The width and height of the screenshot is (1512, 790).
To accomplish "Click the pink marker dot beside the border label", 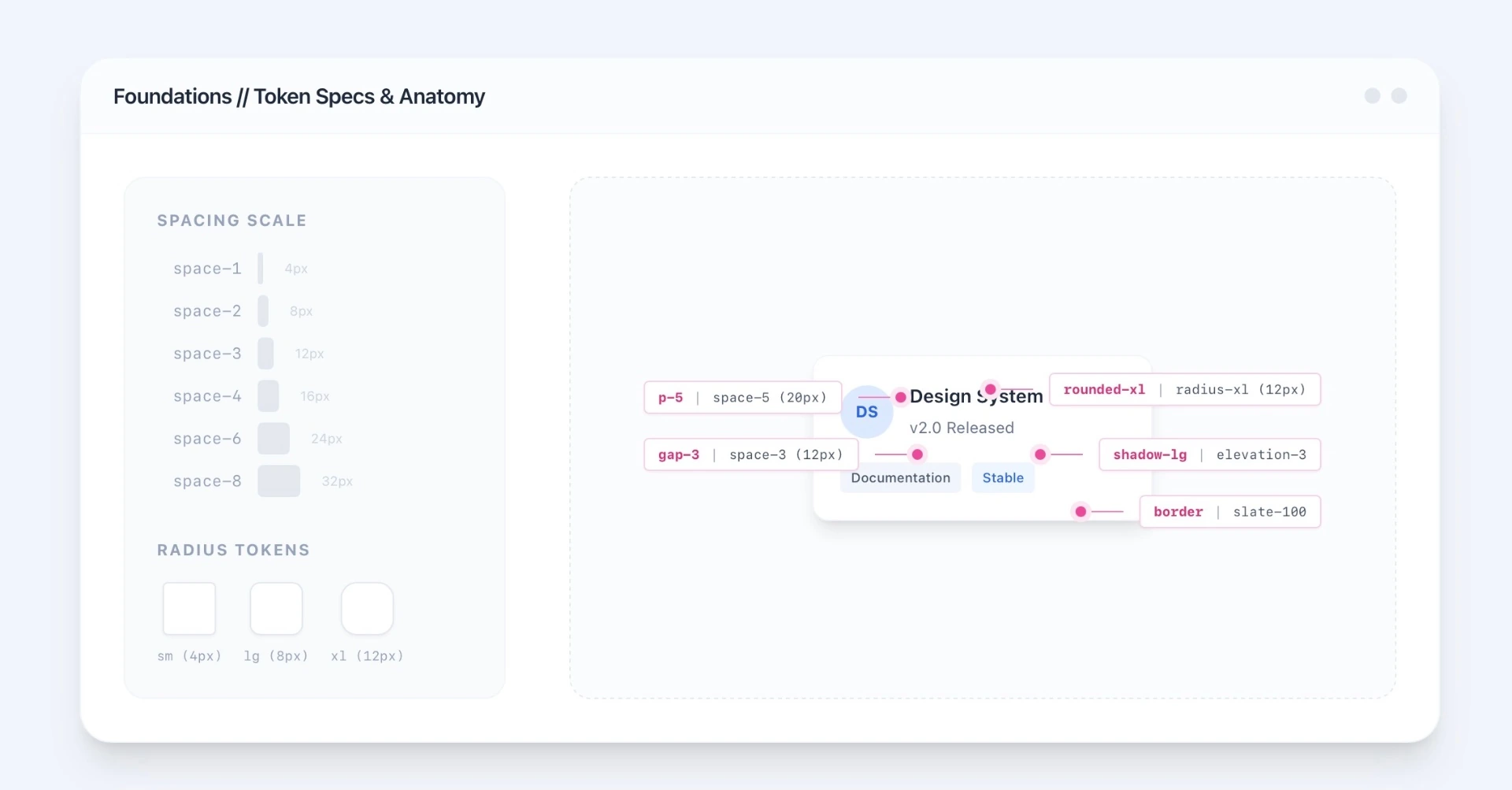I will tap(1080, 512).
